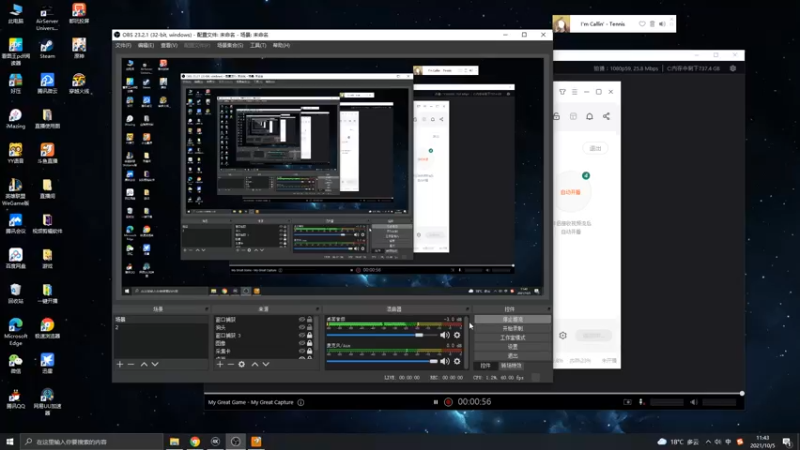The height and width of the screenshot is (450, 800).
Task: Expand hidden system tray icons chevron
Action: 708,442
